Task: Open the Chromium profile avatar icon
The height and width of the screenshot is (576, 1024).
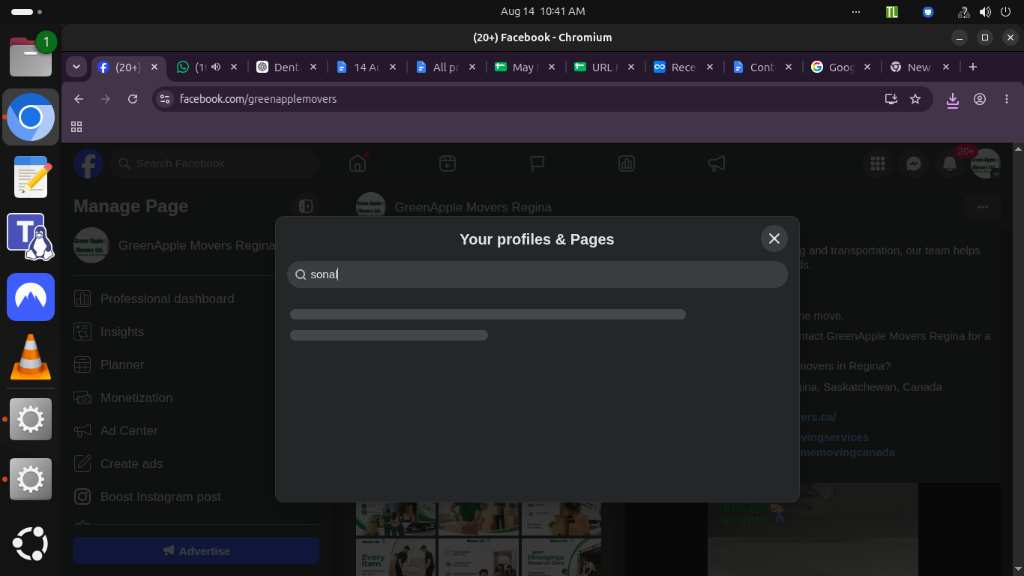Action: tap(980, 99)
